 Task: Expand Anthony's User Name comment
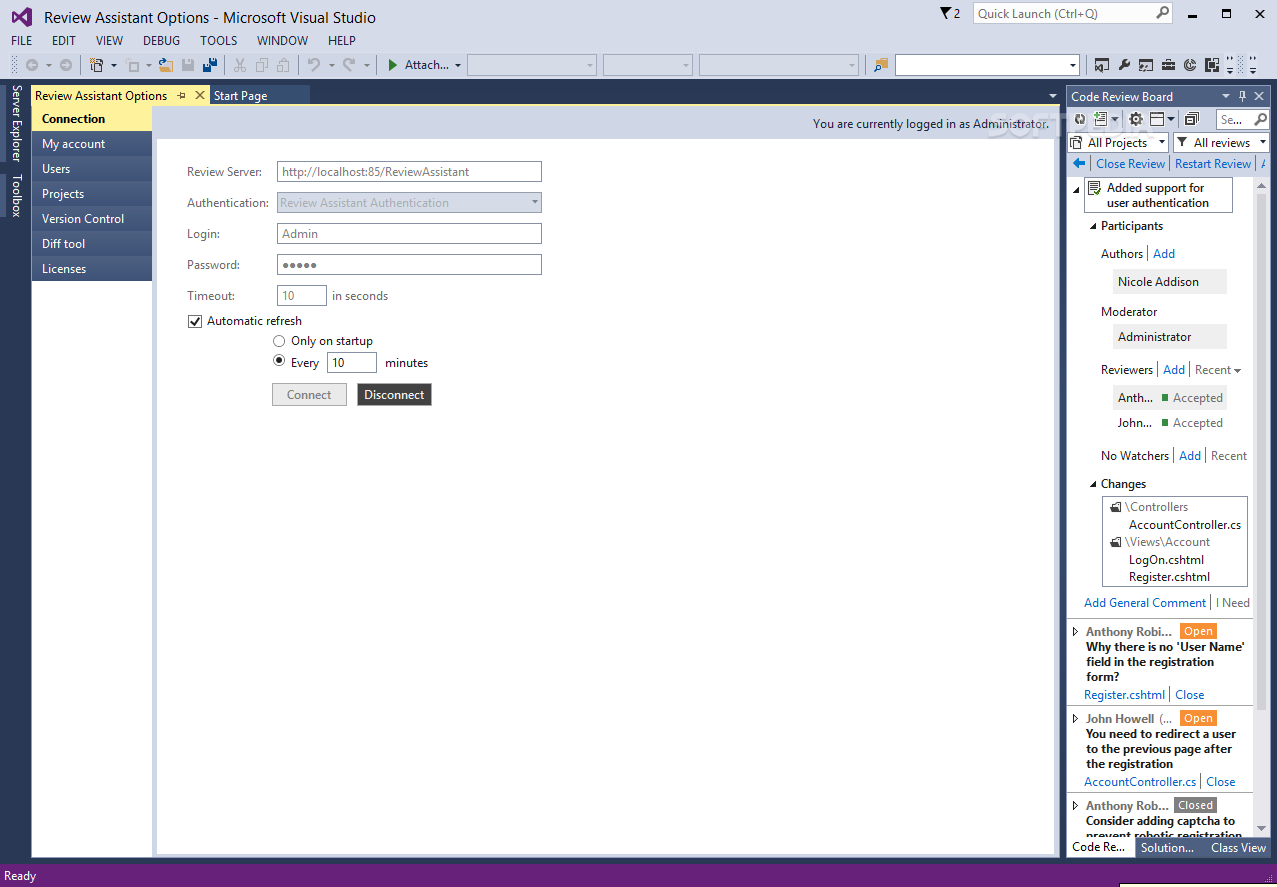tap(1076, 632)
